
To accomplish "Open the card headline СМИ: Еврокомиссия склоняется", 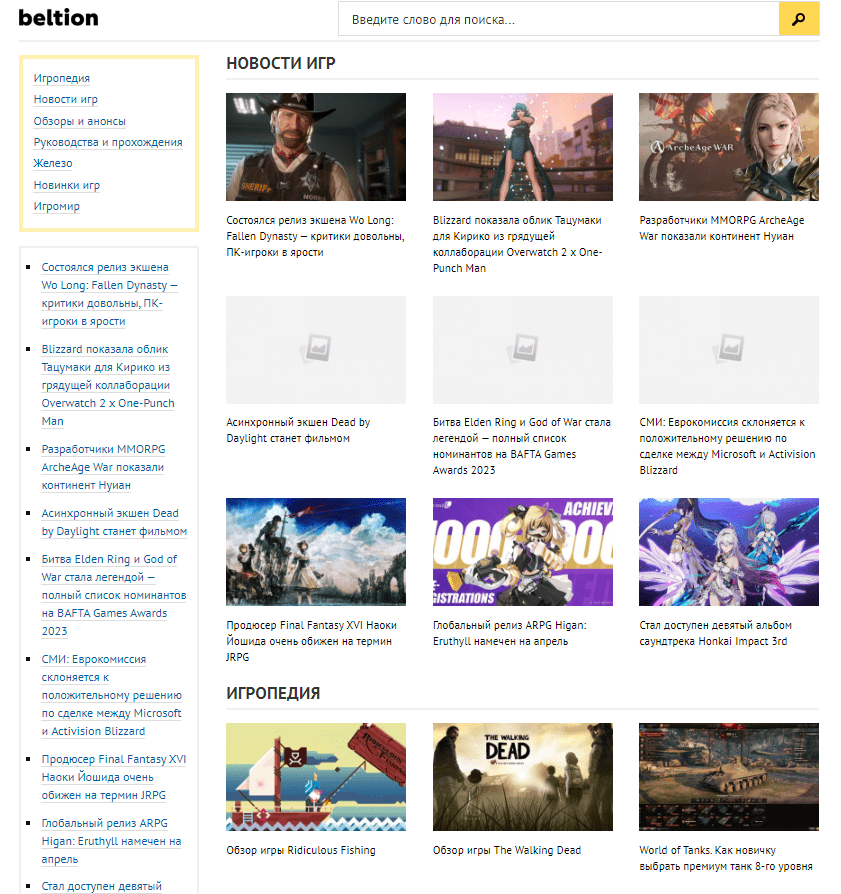I will click(x=728, y=446).
